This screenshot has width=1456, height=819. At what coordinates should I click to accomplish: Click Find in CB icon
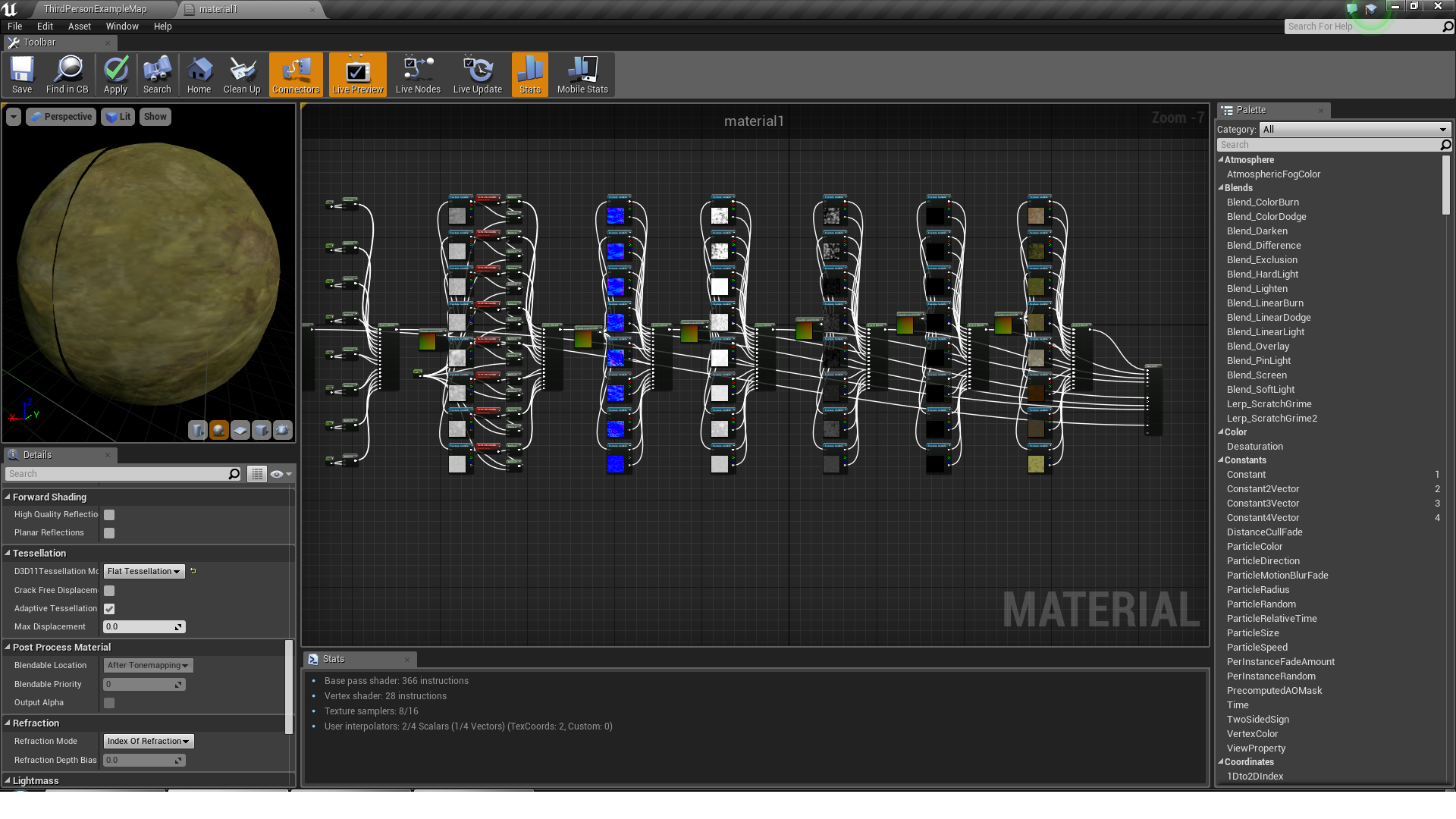(67, 74)
